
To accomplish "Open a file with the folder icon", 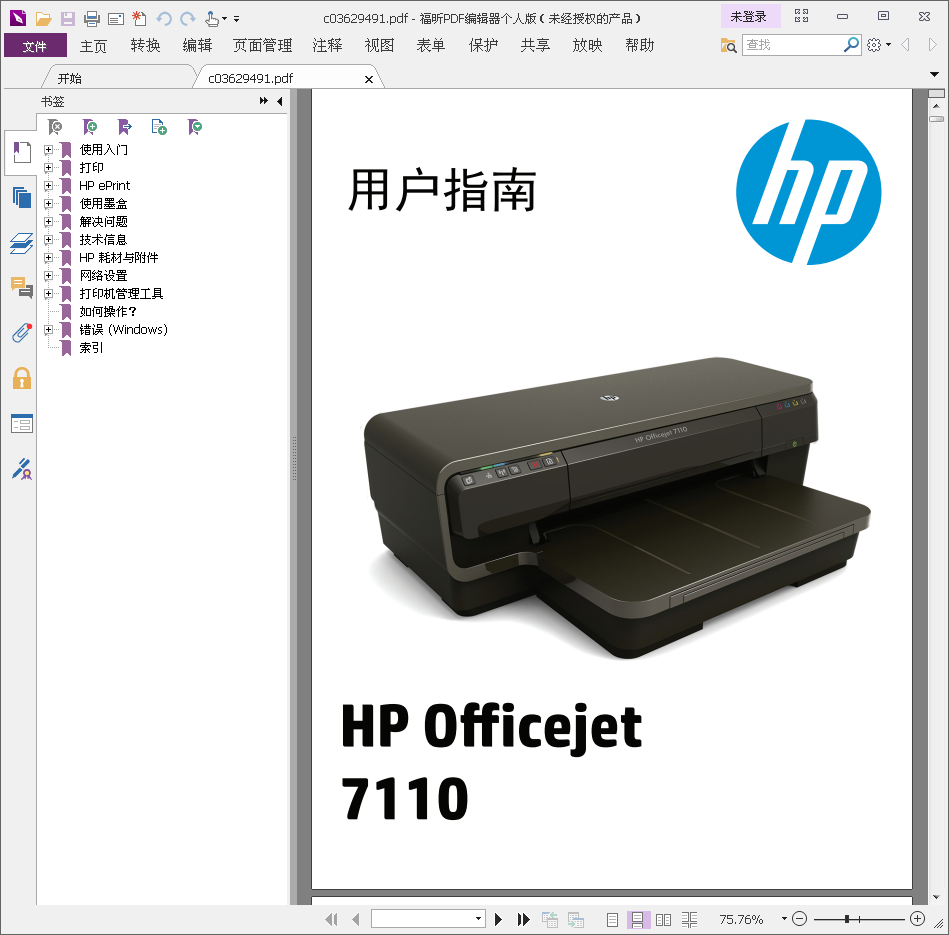I will pyautogui.click(x=43, y=19).
